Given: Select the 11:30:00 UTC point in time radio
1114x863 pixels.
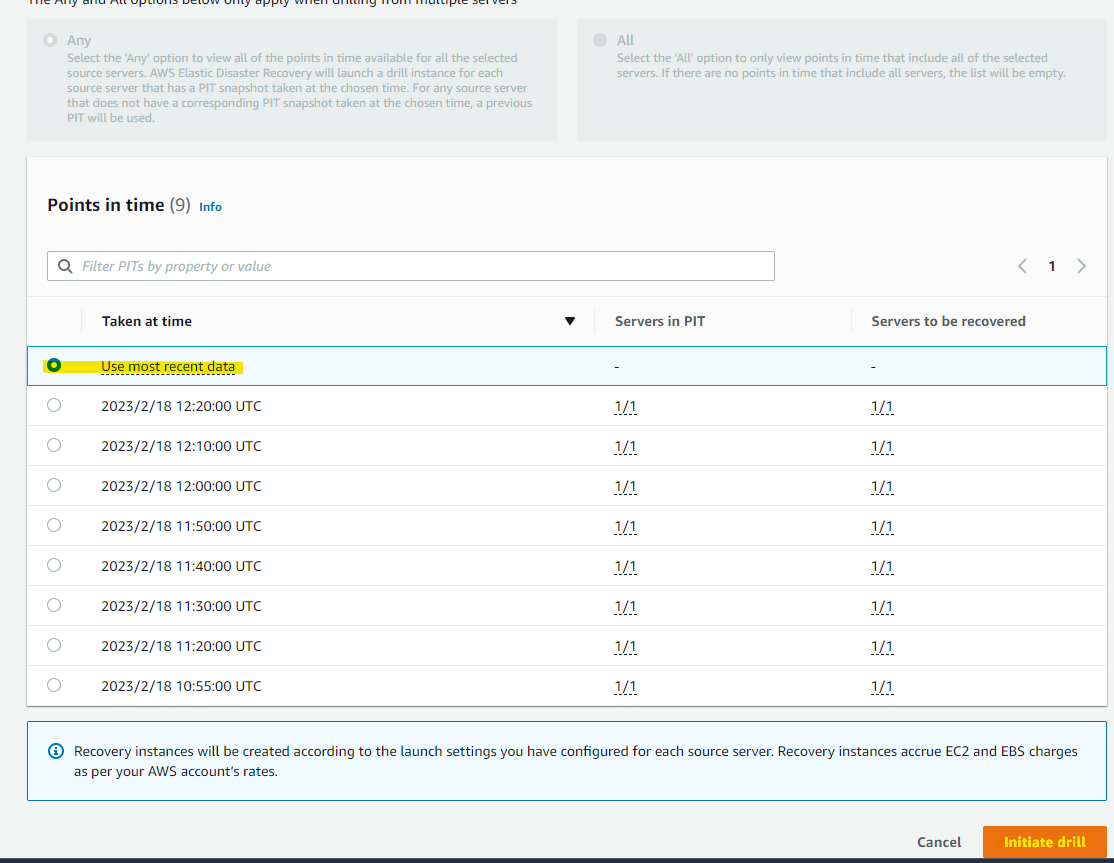Looking at the screenshot, I should (x=54, y=605).
